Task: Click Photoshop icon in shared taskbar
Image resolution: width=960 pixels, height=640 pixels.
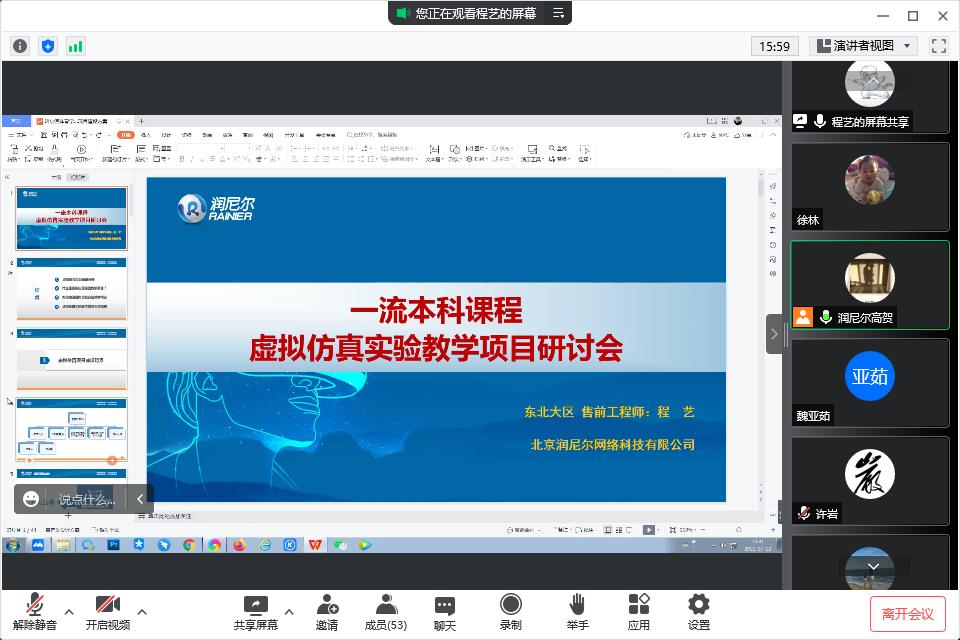Action: tap(114, 545)
